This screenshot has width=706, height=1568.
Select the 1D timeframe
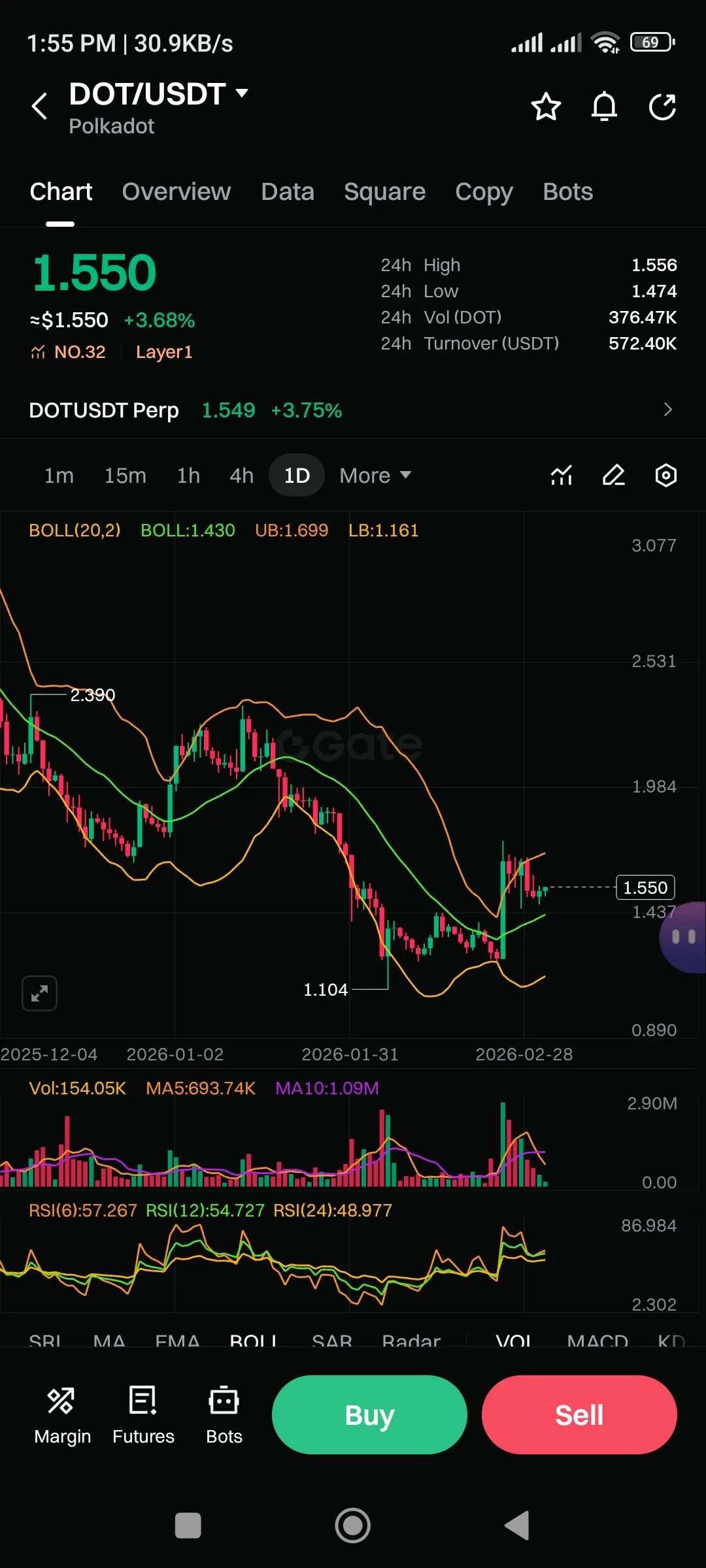[297, 475]
